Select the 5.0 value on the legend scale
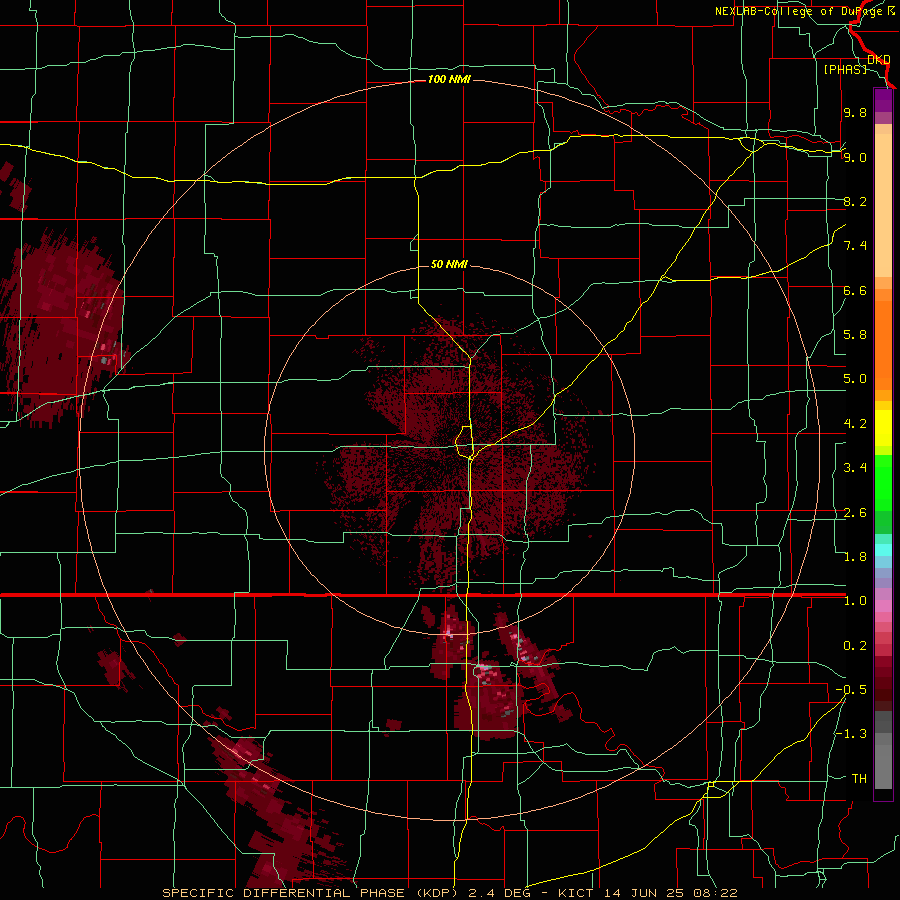 click(855, 379)
